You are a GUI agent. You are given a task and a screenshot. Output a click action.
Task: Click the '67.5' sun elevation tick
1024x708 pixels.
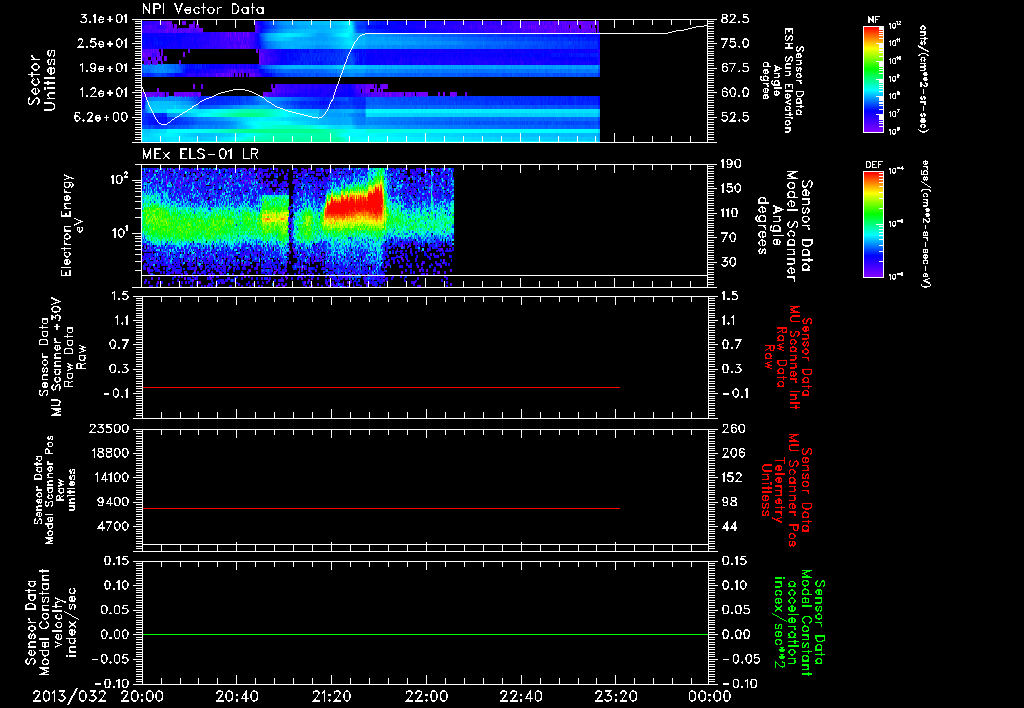click(735, 68)
